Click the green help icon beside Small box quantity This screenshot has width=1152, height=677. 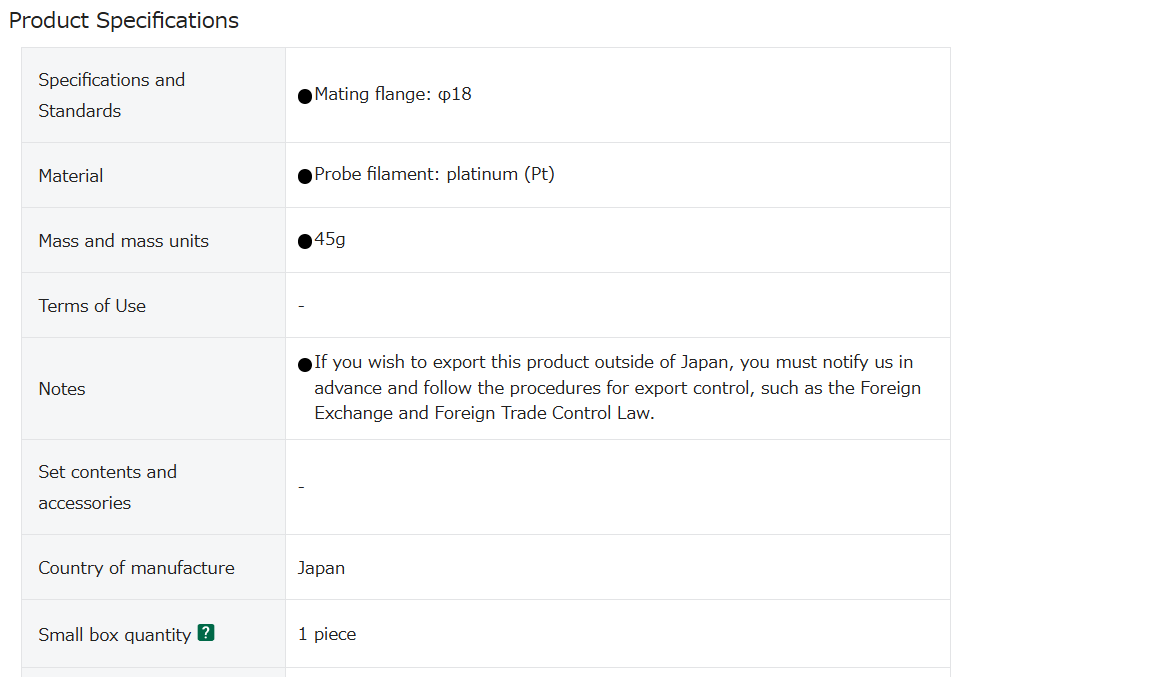click(206, 633)
